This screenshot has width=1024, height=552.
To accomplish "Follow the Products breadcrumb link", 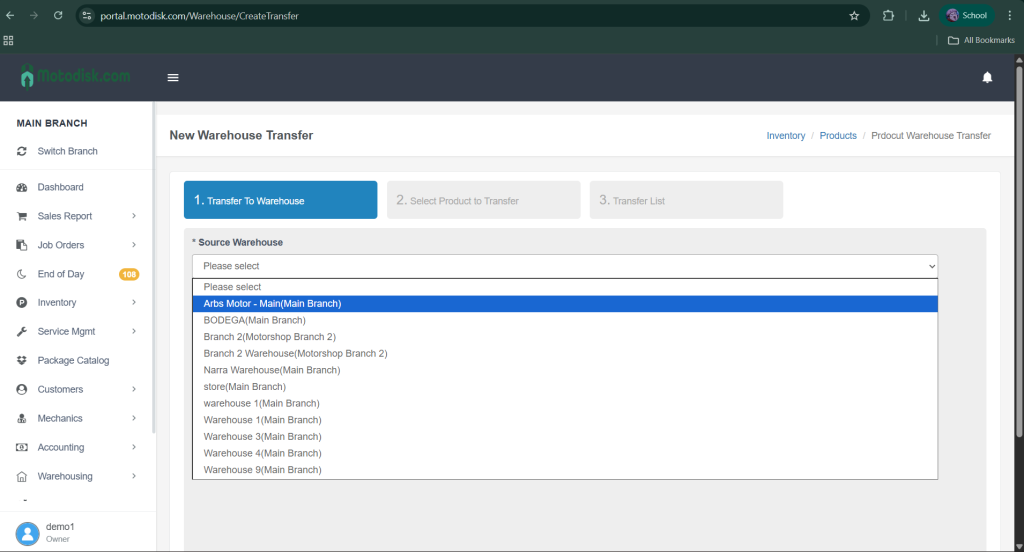I will (838, 136).
